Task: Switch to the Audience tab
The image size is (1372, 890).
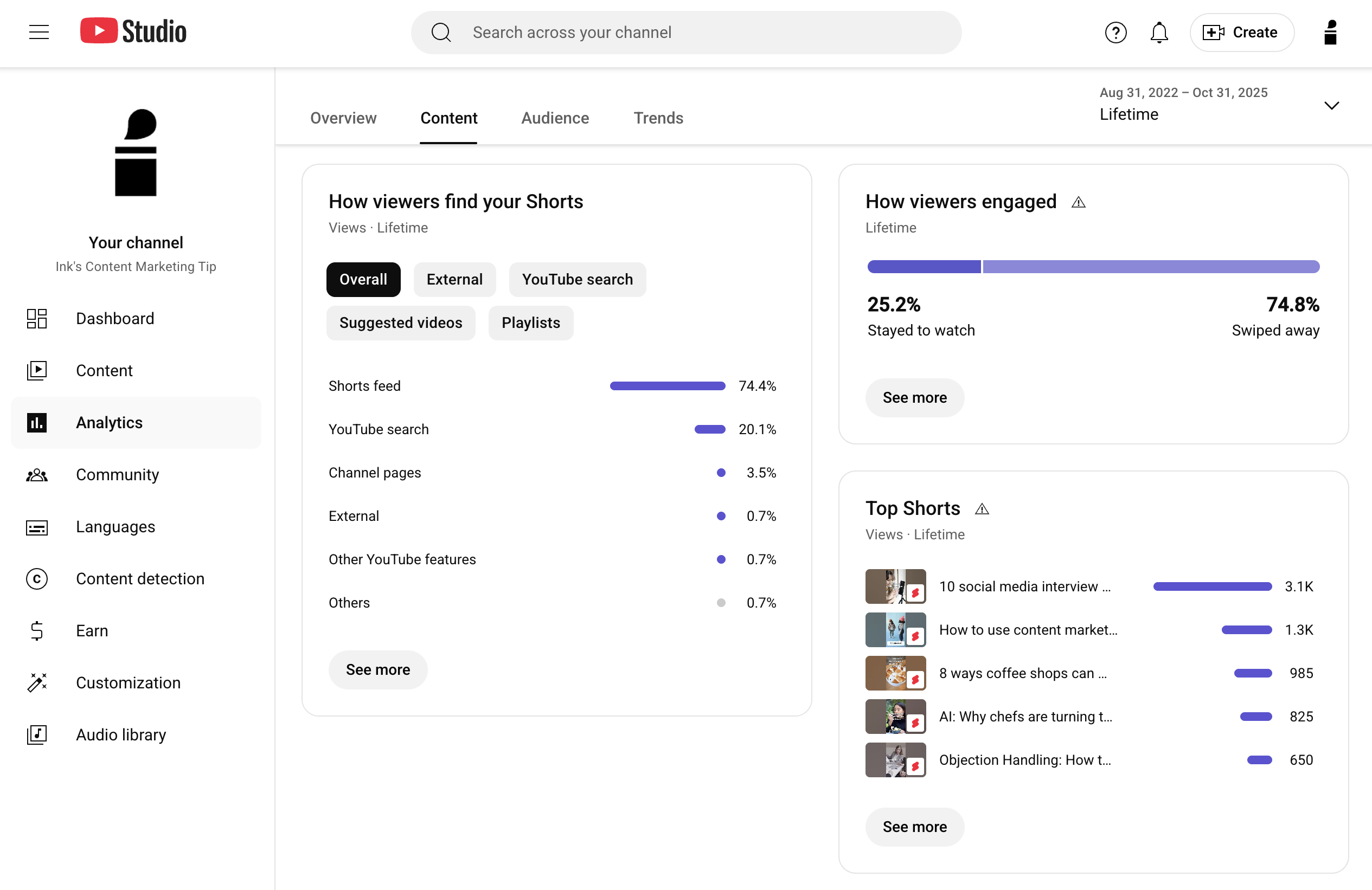Action: [x=555, y=118]
